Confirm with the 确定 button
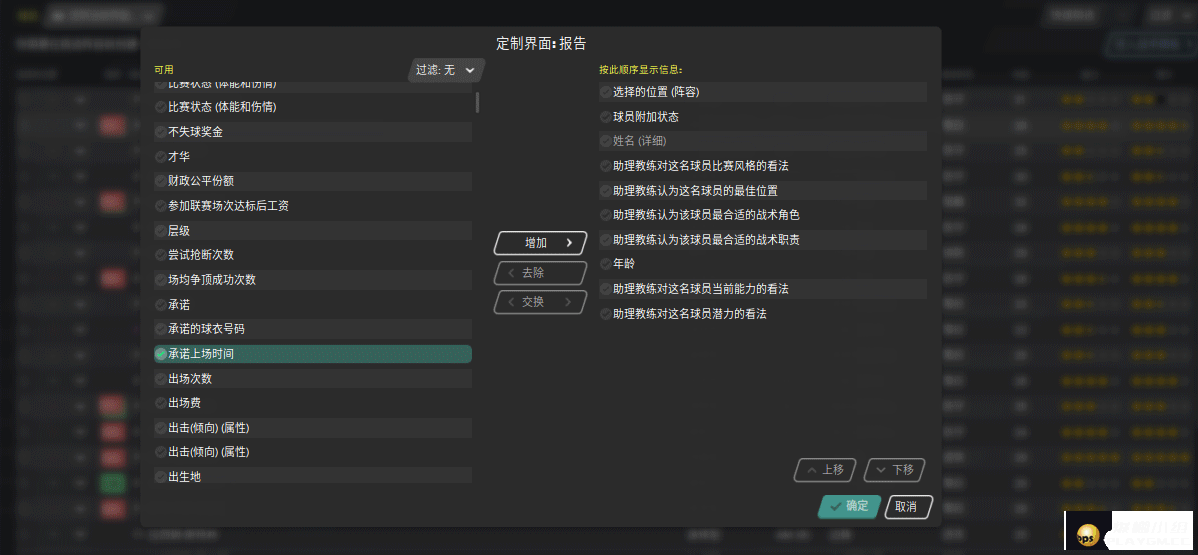1198x555 pixels. click(850, 506)
